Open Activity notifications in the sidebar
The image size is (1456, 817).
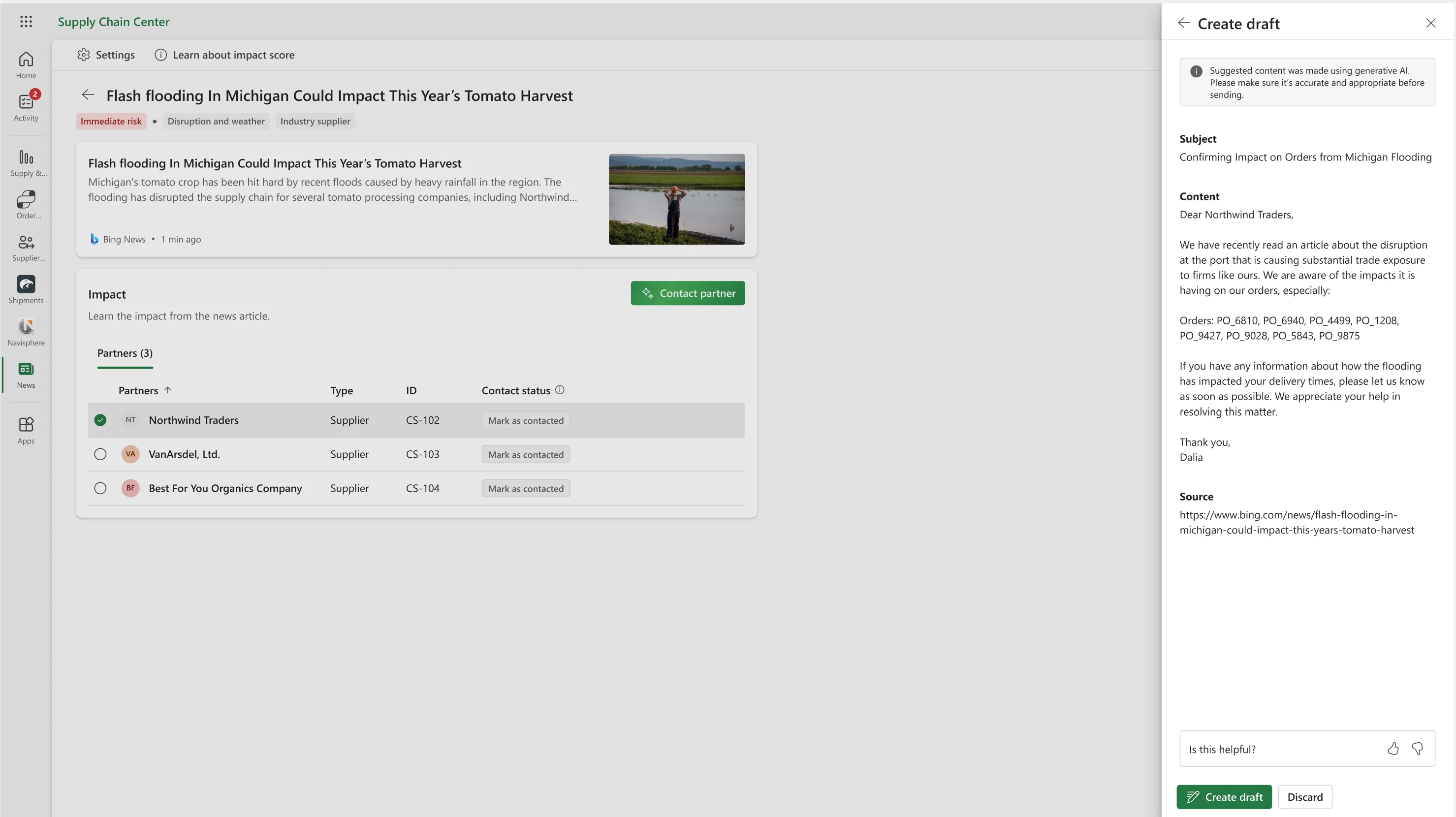click(x=26, y=105)
